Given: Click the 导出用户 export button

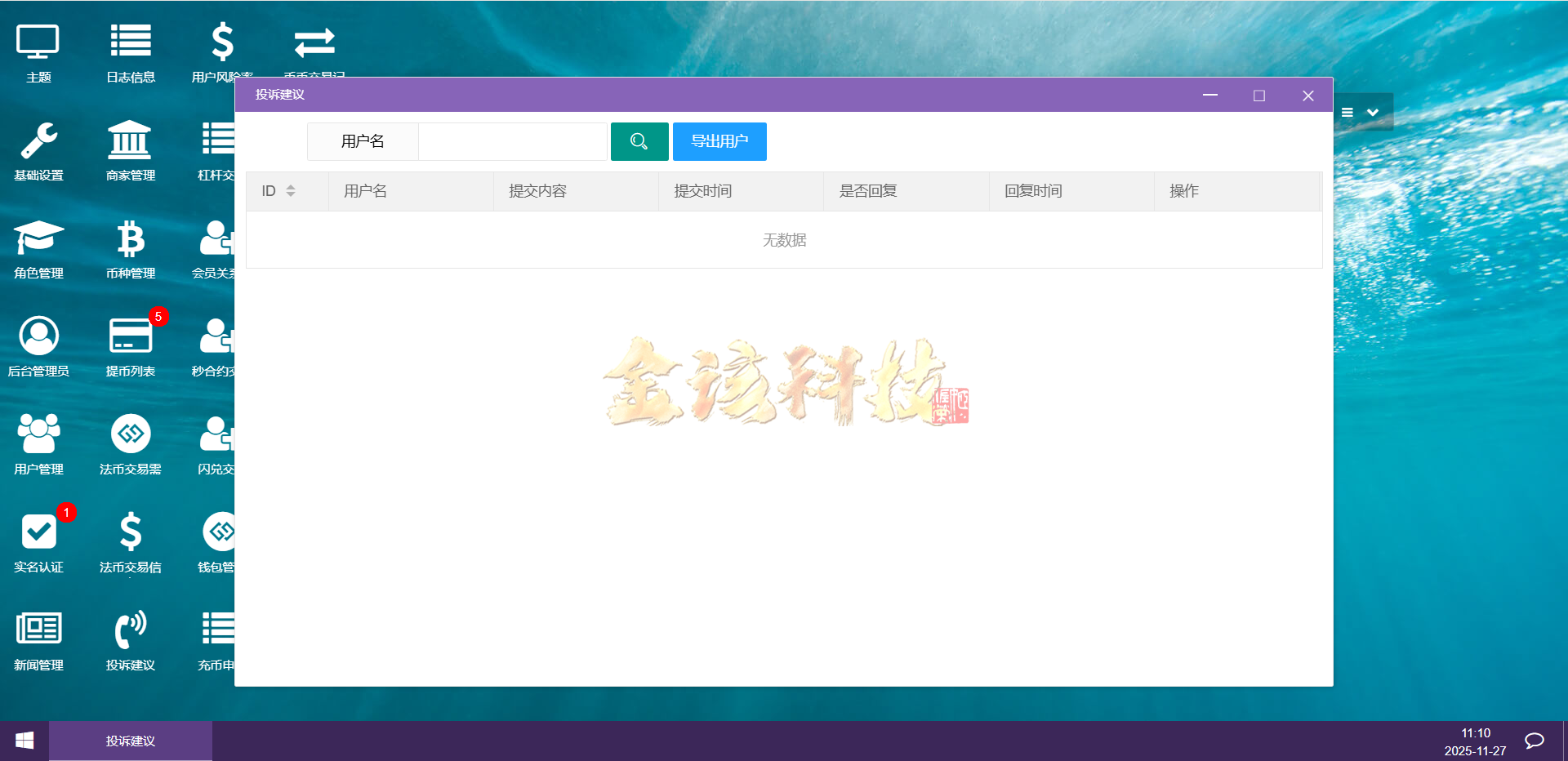Looking at the screenshot, I should (x=719, y=141).
